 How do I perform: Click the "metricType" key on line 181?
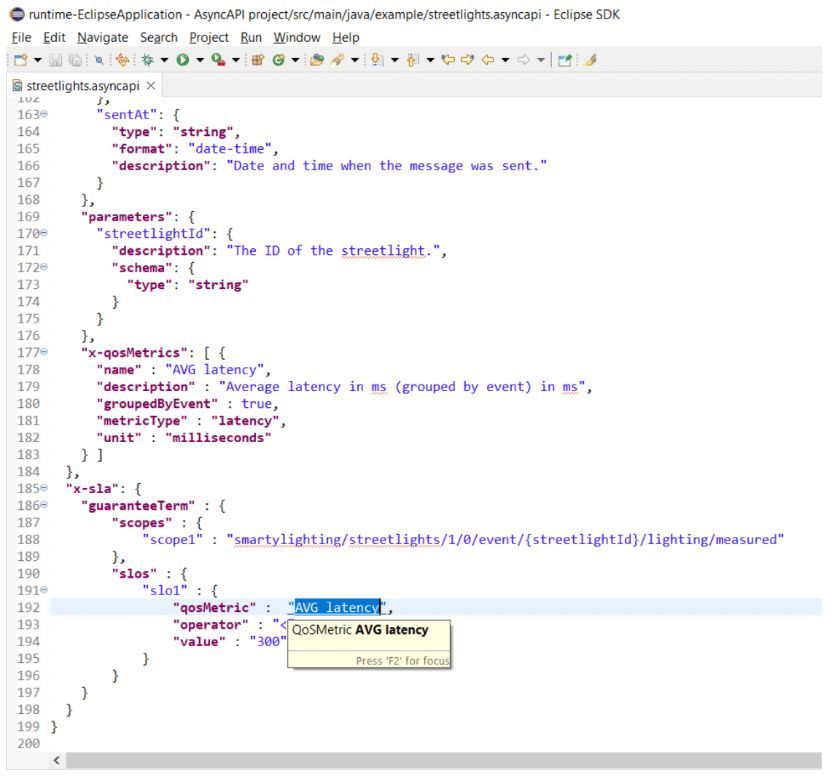(x=142, y=421)
